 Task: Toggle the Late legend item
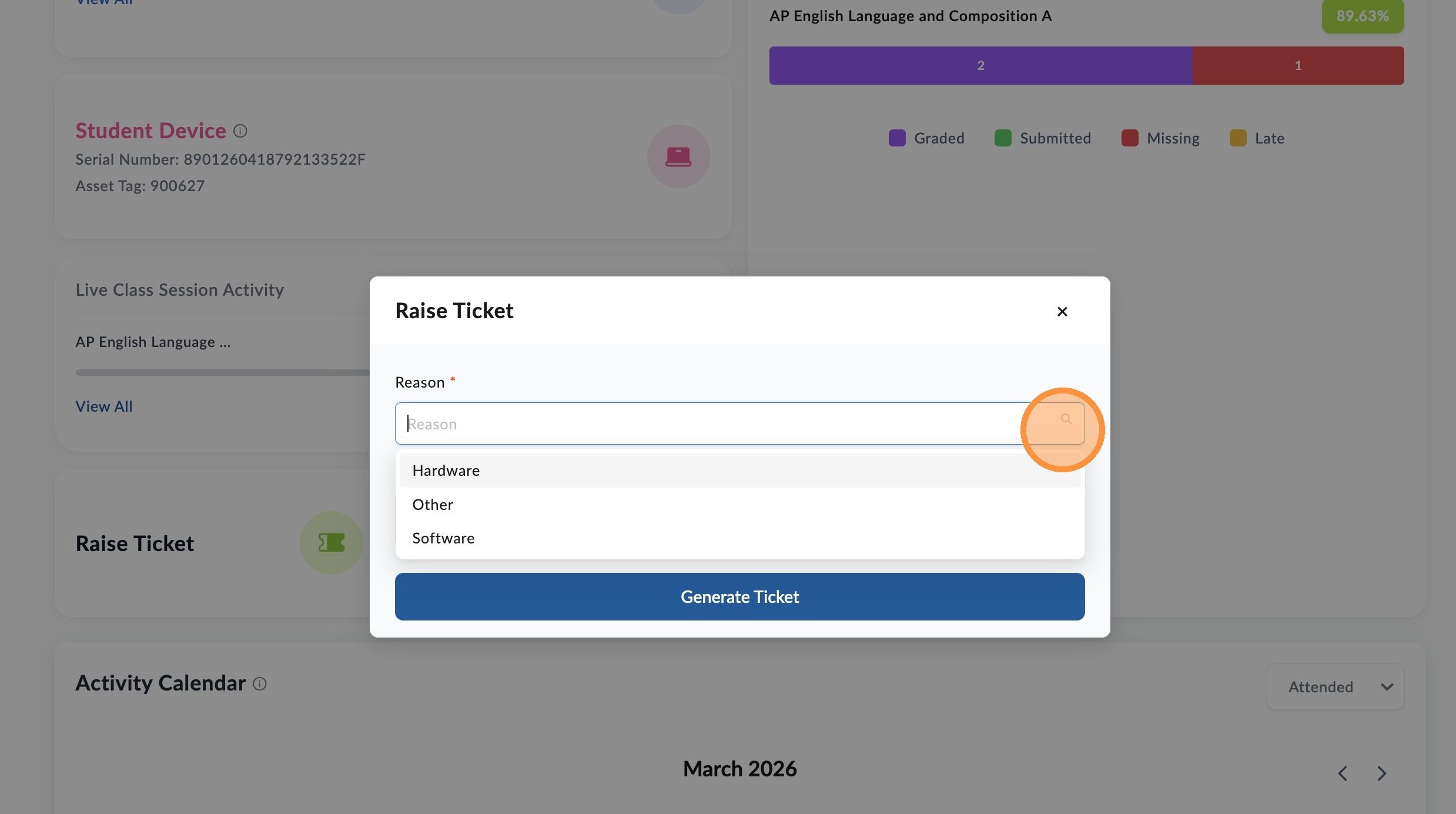[1257, 138]
